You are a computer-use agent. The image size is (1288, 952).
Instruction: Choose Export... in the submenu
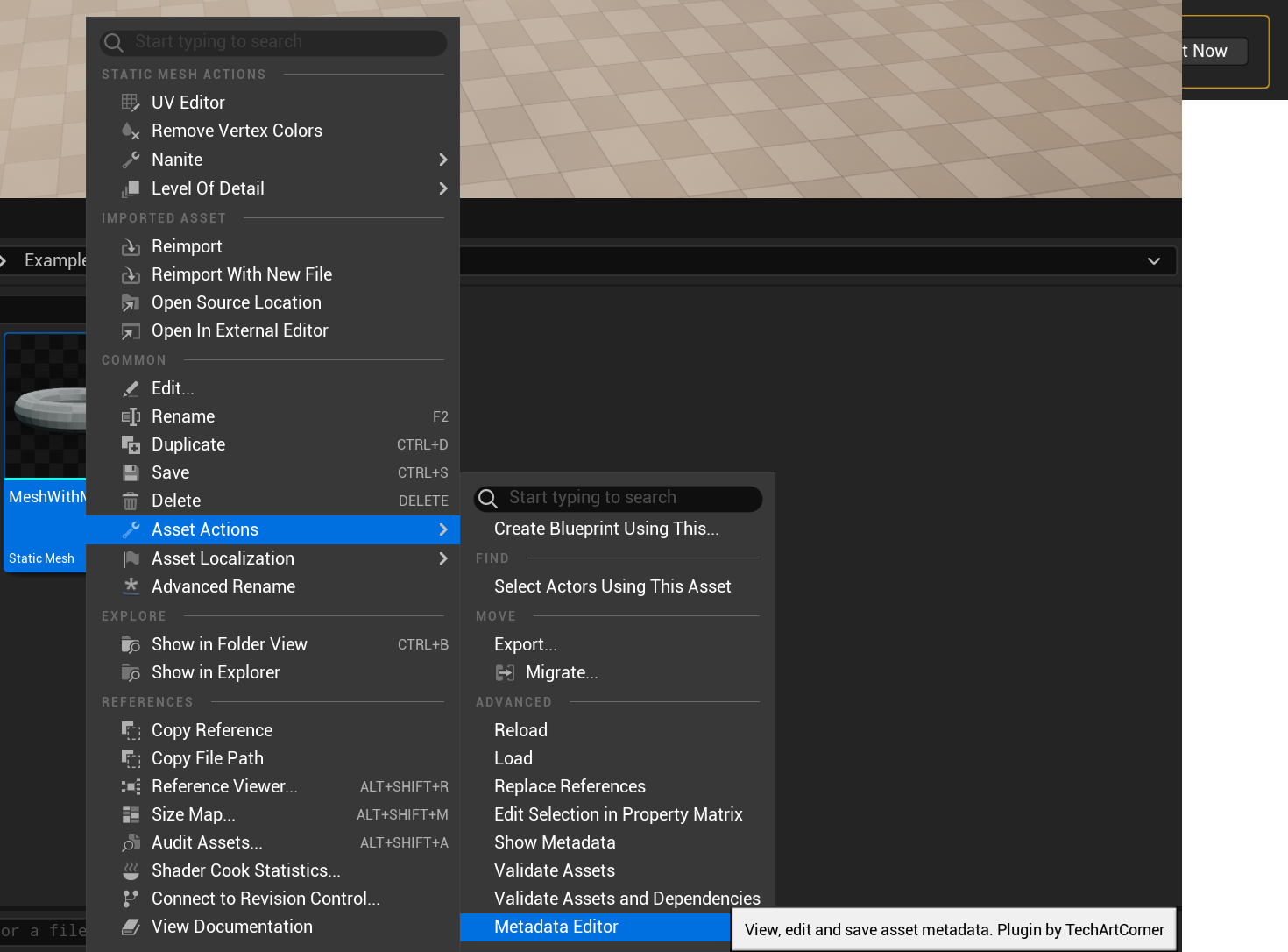coord(617,644)
